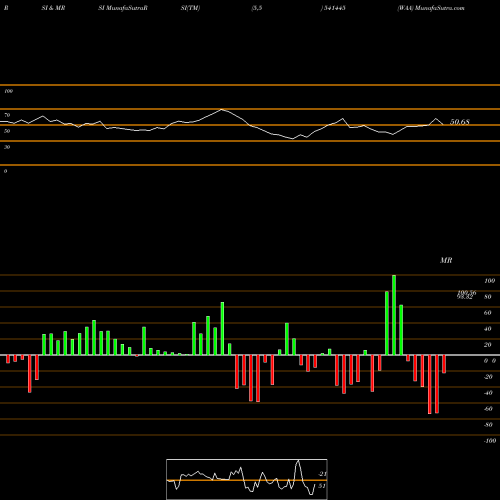Click the MR axis label 100 on right
Image resolution: width=500 pixels, height=500 pixels.
tap(489, 281)
